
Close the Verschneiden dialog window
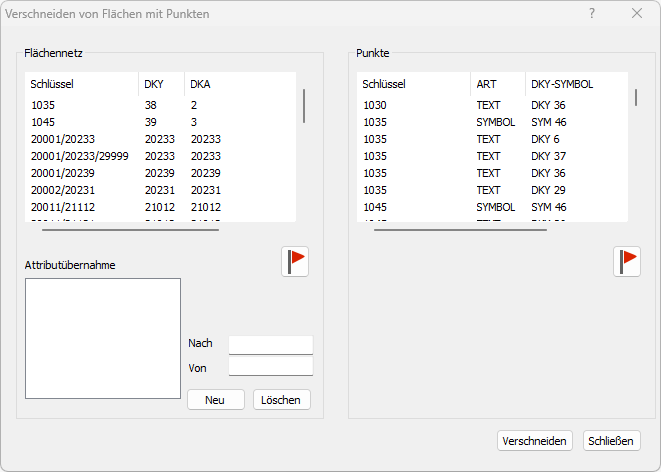point(637,13)
